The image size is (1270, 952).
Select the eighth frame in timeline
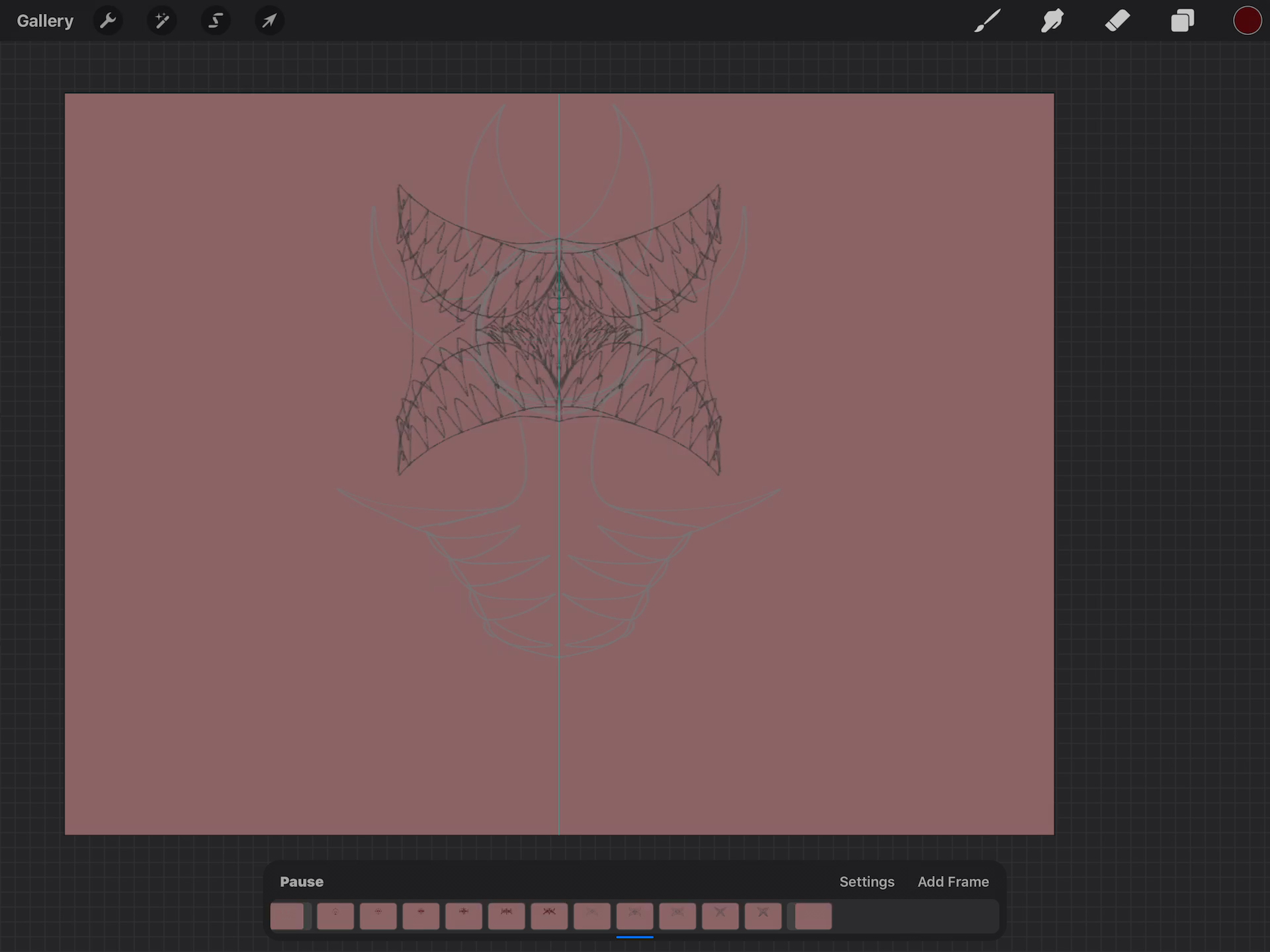click(x=592, y=916)
